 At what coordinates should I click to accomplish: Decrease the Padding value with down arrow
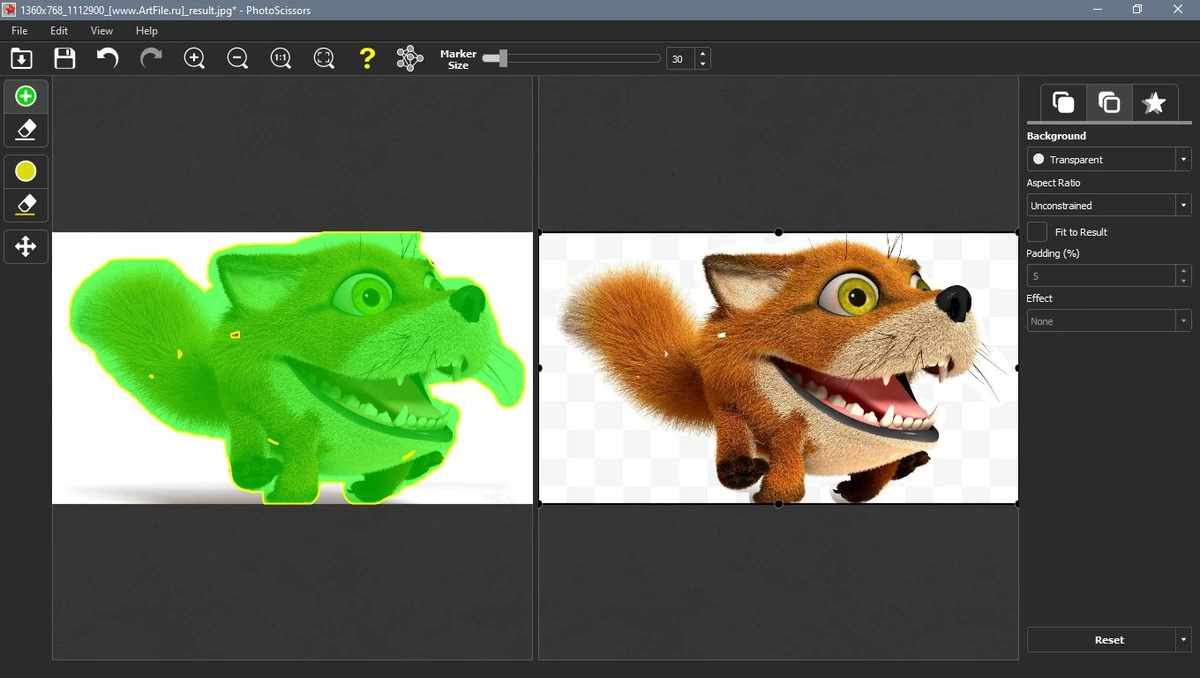click(x=1183, y=281)
